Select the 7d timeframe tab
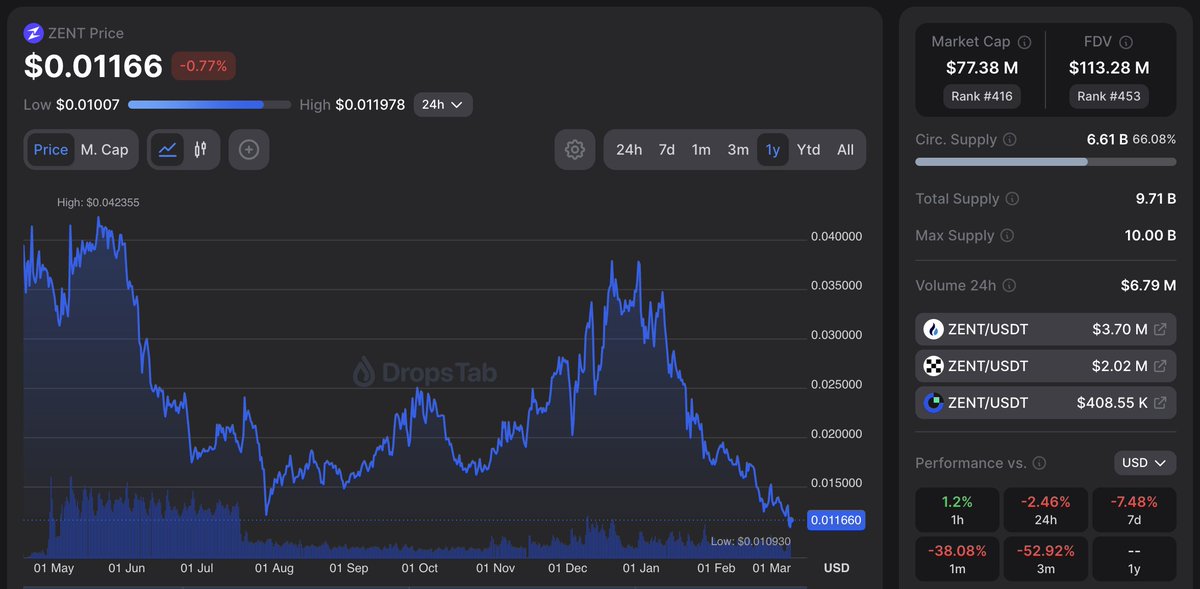The height and width of the screenshot is (589, 1200). (667, 149)
